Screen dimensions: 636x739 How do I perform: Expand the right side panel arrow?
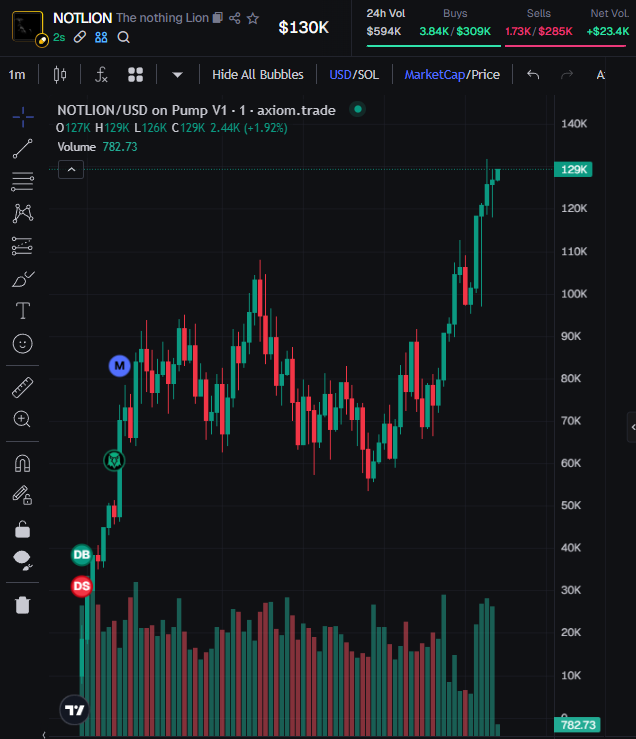point(632,427)
